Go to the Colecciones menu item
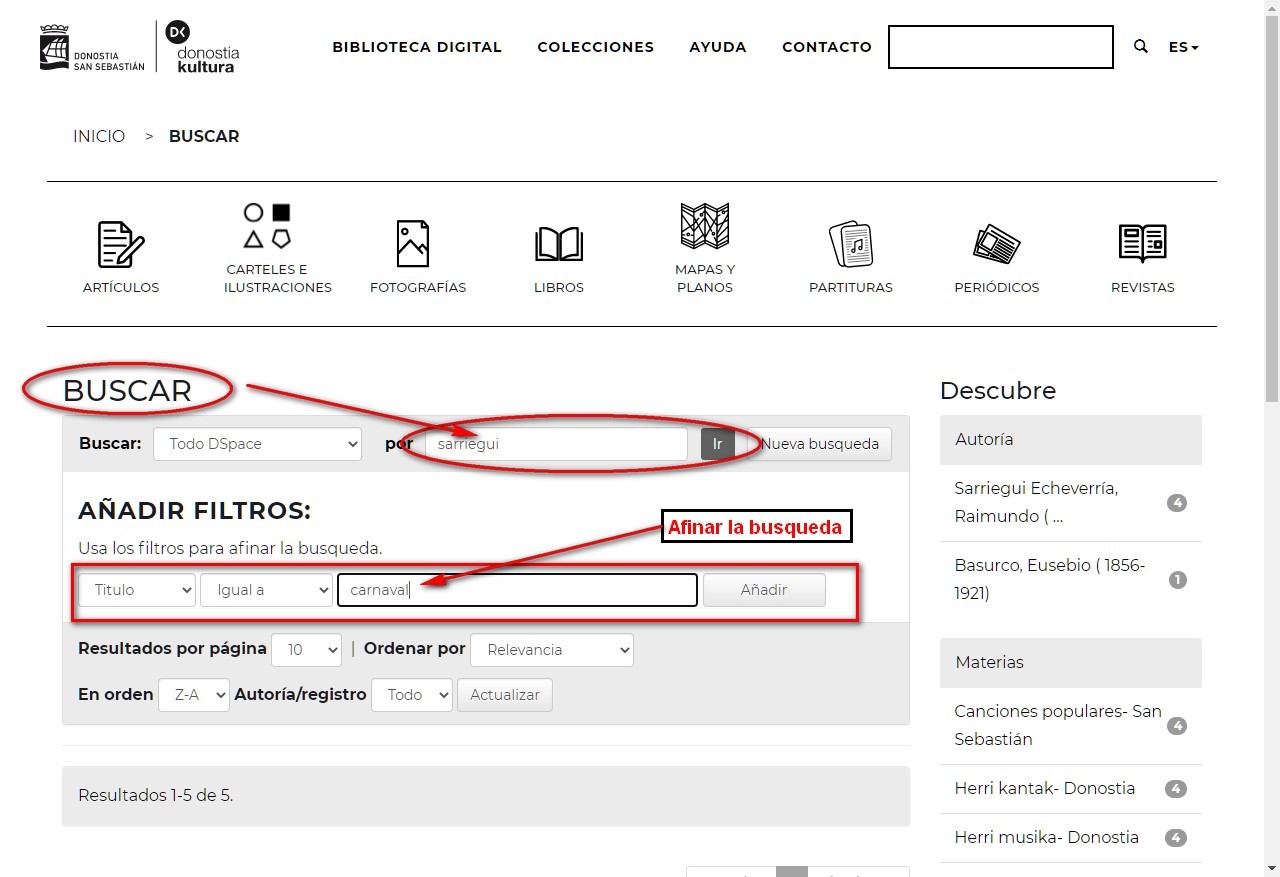 (595, 47)
